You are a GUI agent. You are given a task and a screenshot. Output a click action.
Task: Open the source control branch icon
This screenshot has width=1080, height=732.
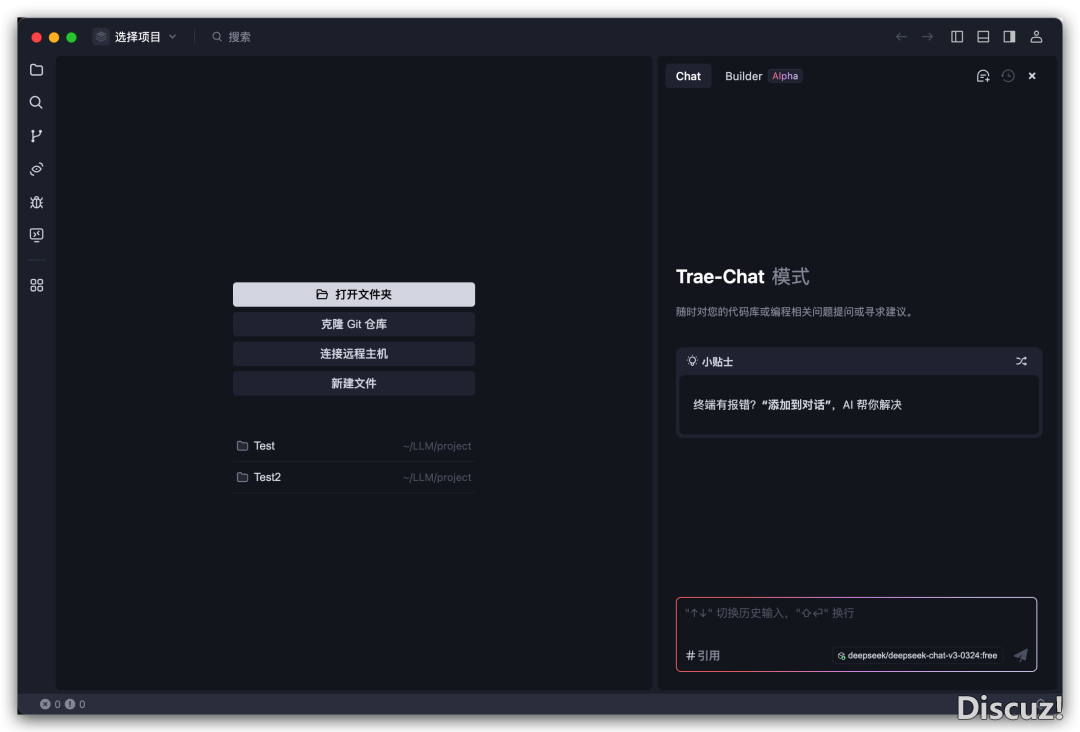click(37, 136)
